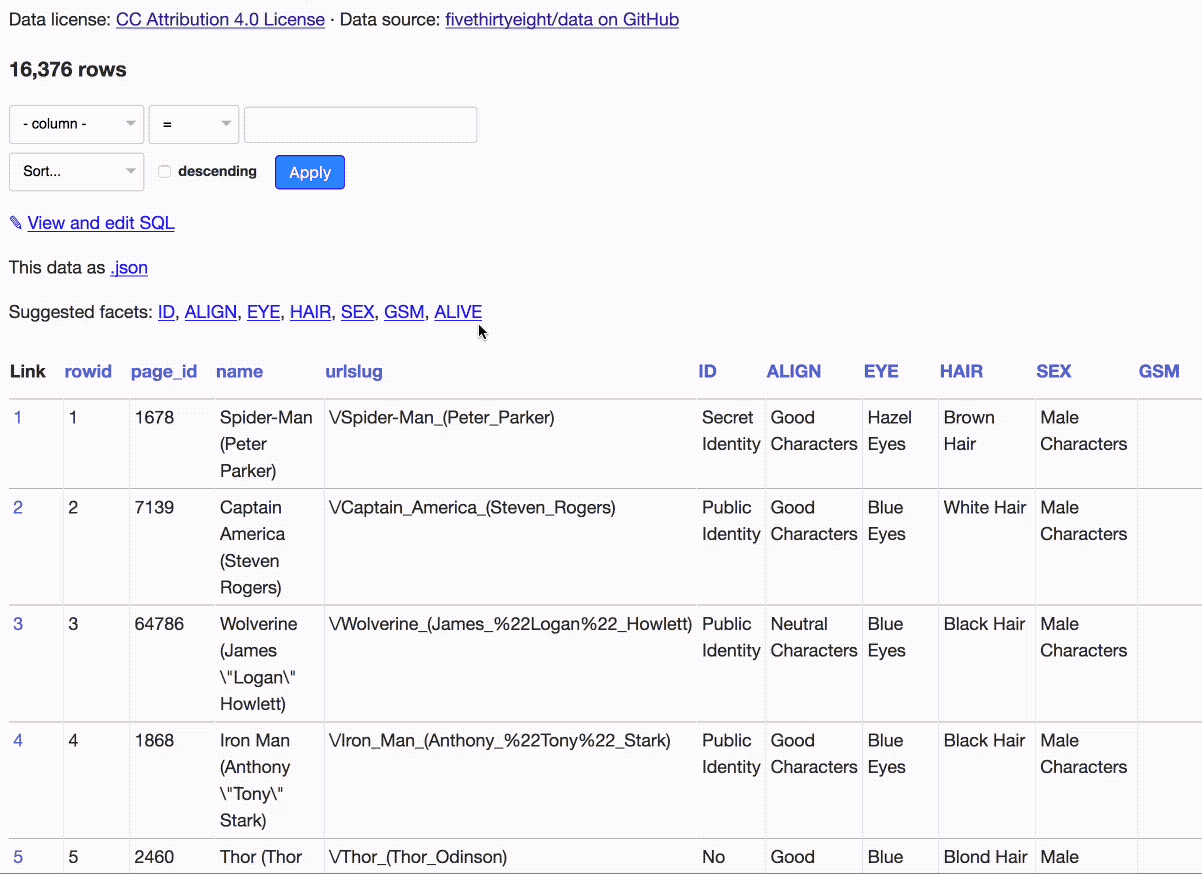Image resolution: width=1202 pixels, height=874 pixels.
Task: Select the HAIR suggested facet
Action: pos(310,312)
